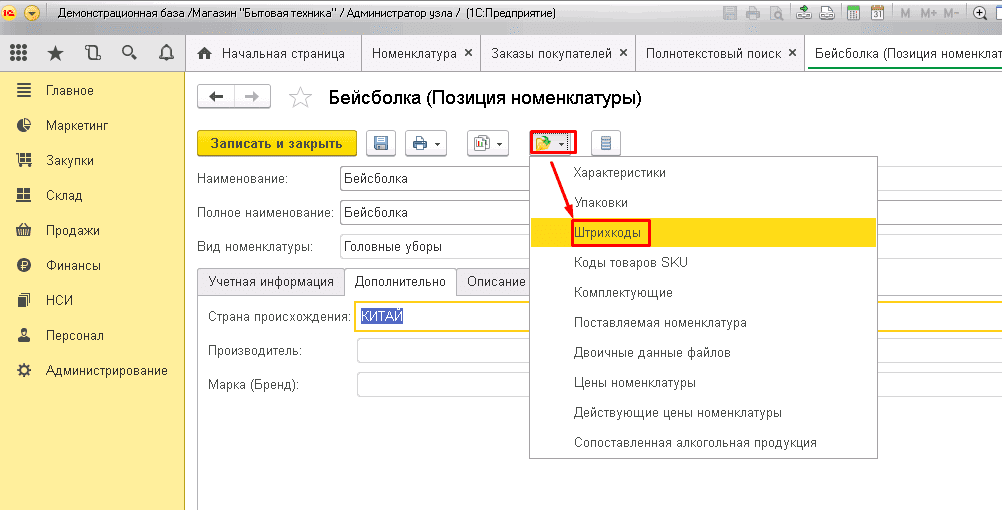Click the Производитель input field
Viewport: 1002px width, 510px height.
point(440,351)
